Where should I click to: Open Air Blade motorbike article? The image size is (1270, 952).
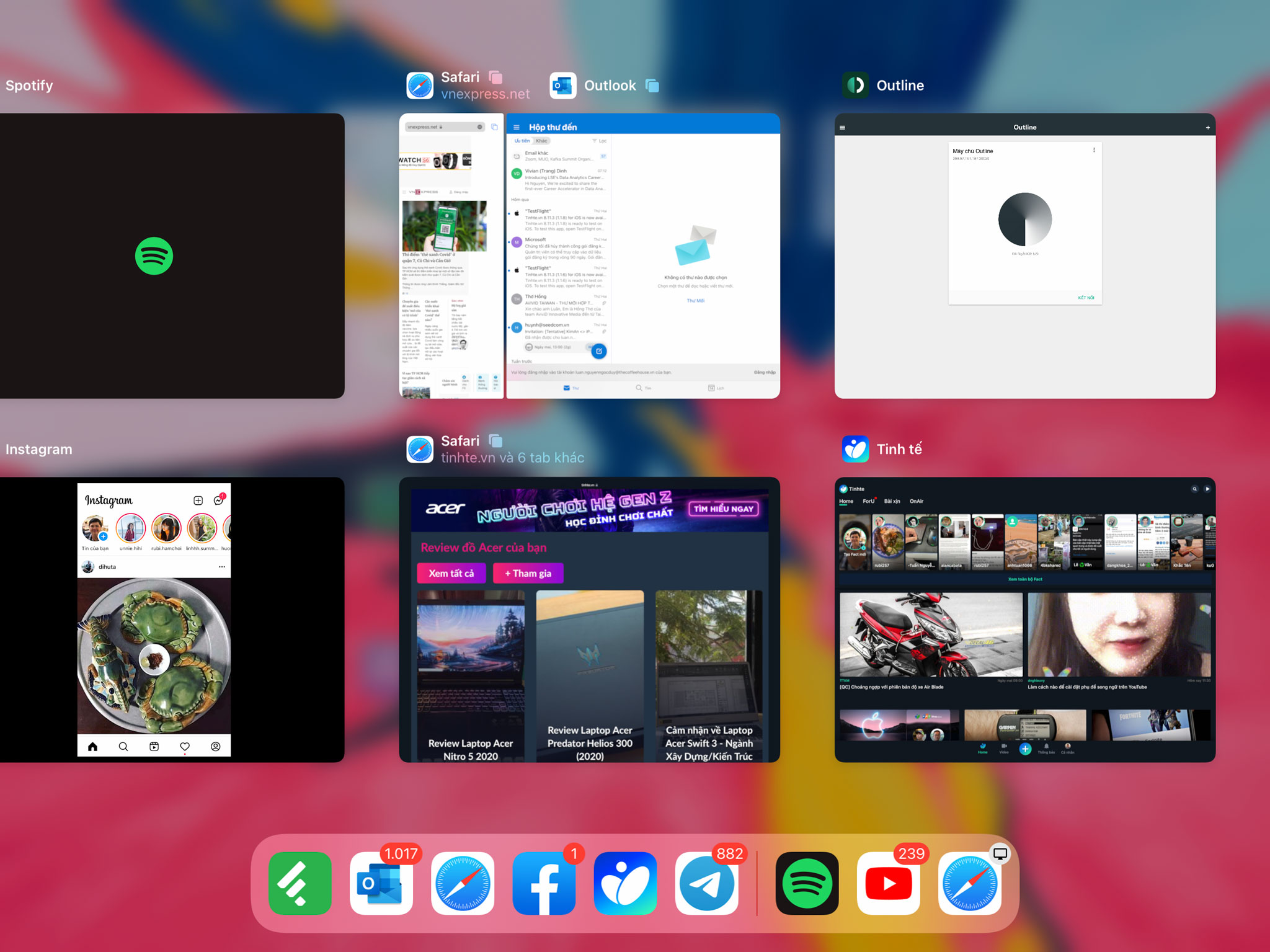(x=931, y=641)
